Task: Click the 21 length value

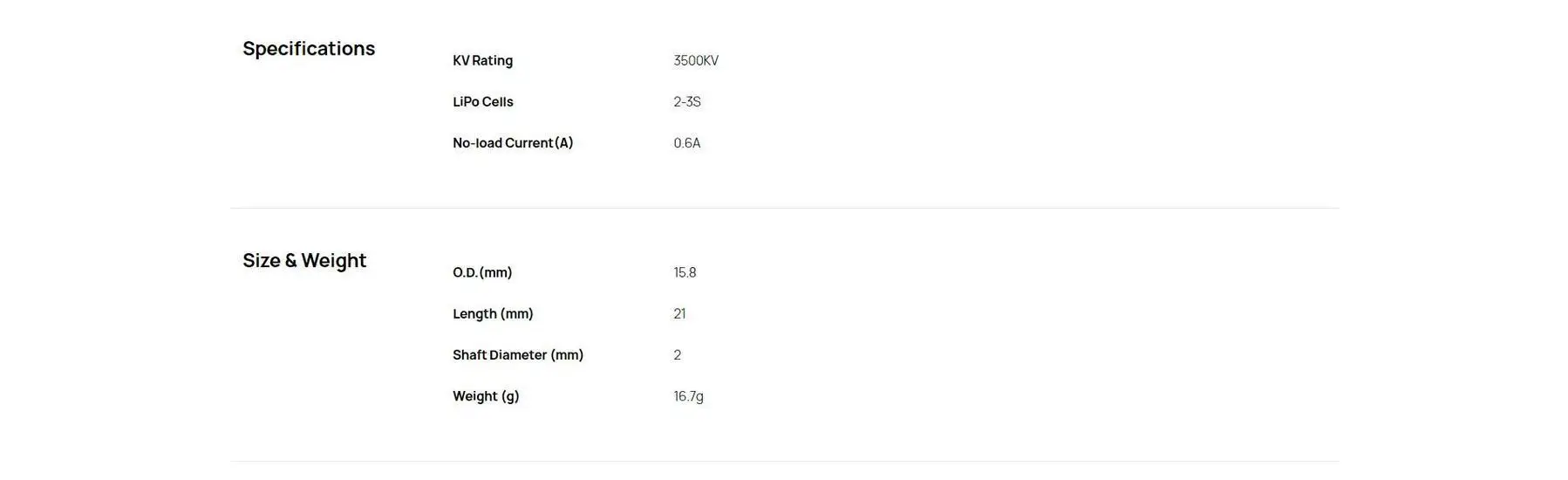Action: coord(679,314)
